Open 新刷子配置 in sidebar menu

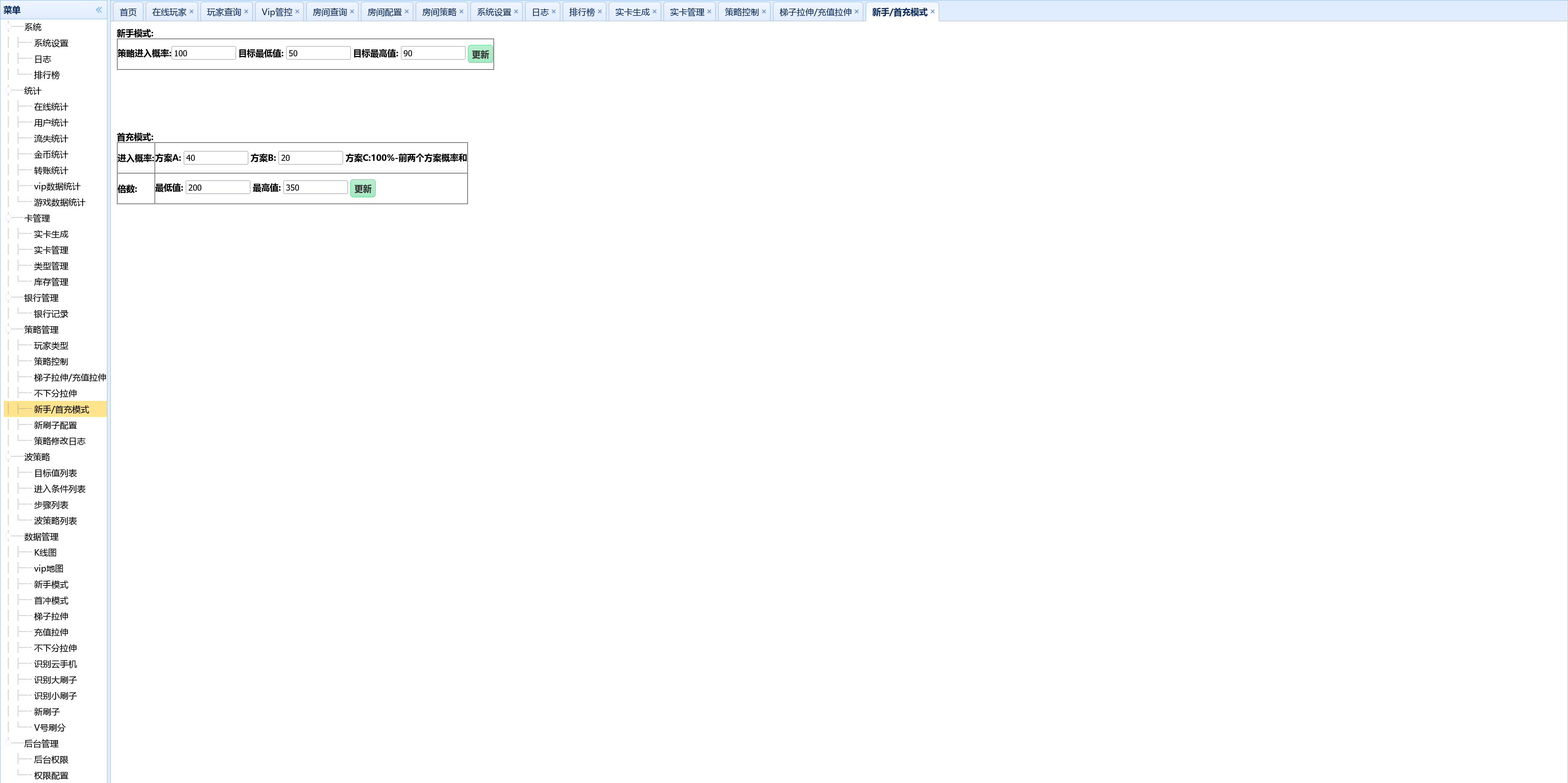click(56, 425)
